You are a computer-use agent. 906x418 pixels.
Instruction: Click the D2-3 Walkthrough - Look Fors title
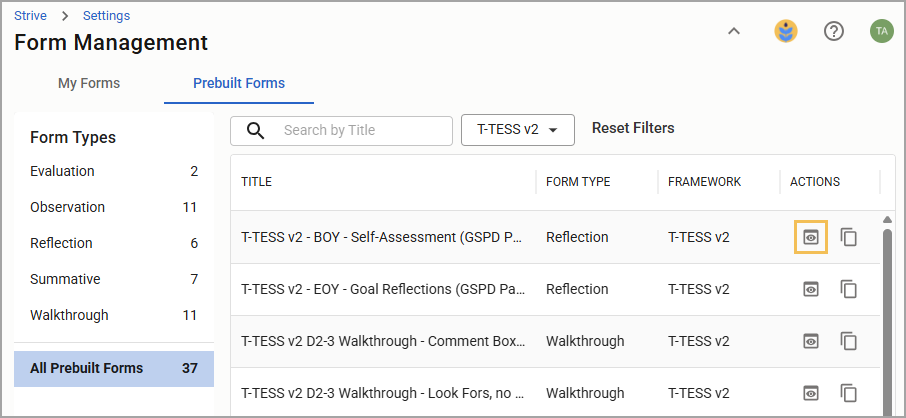coord(383,393)
